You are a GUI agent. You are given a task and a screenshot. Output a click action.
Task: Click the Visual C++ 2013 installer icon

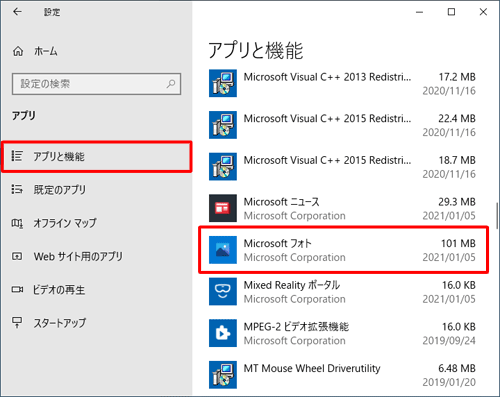coord(223,83)
